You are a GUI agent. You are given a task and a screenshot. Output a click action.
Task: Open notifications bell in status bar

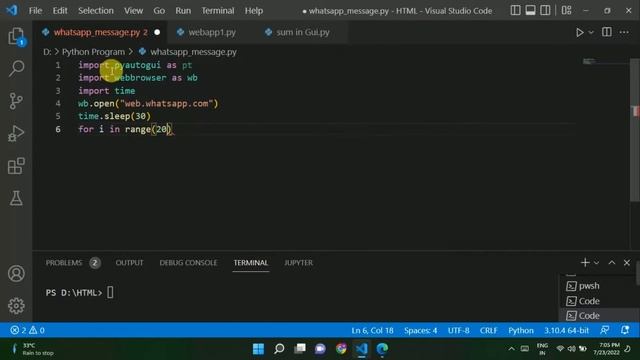625,330
